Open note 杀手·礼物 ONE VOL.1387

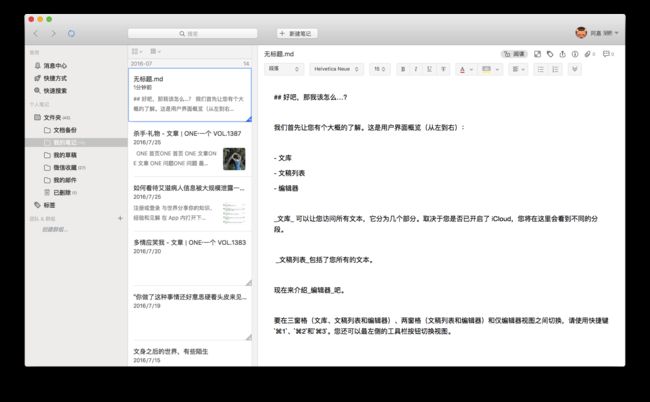click(190, 150)
